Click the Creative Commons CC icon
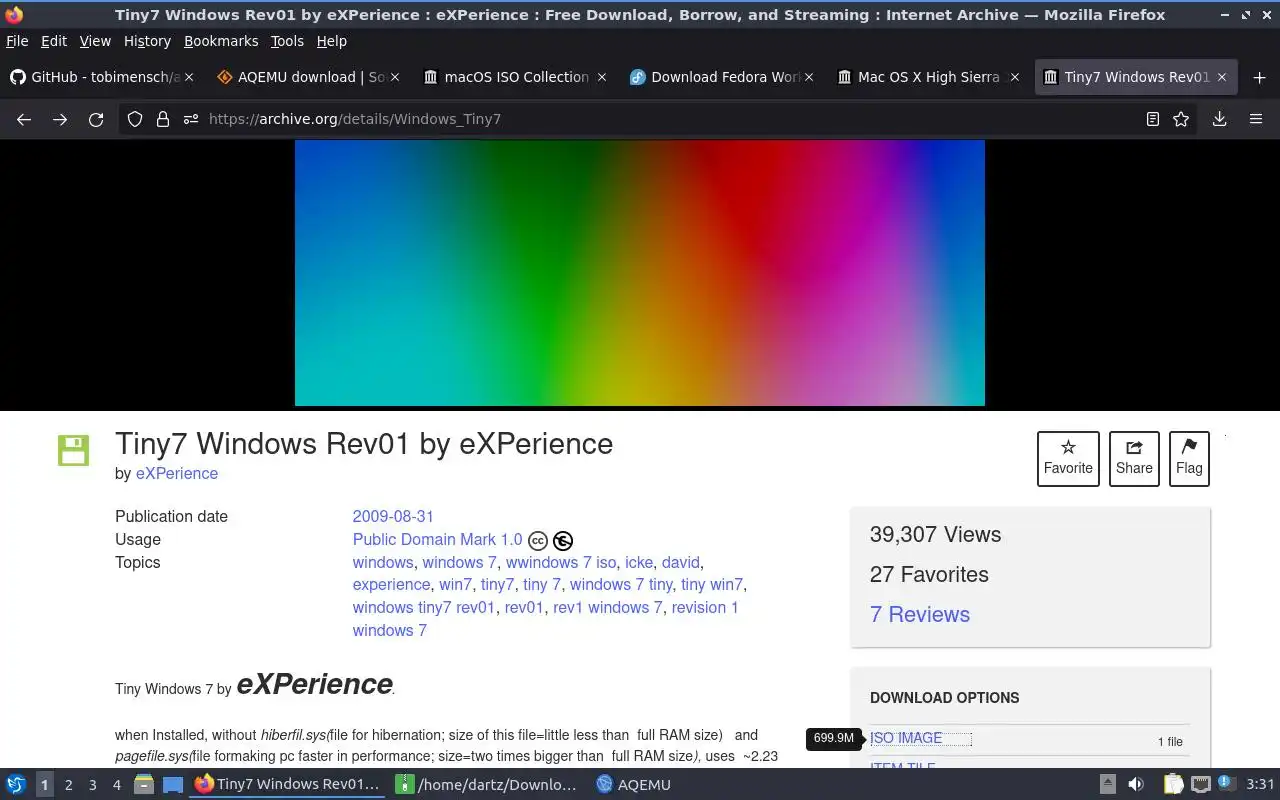The width and height of the screenshot is (1280, 800). pos(538,541)
